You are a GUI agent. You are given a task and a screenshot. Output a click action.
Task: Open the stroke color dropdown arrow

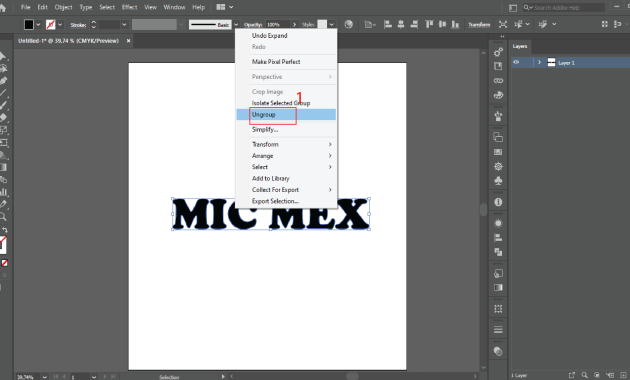(60, 25)
